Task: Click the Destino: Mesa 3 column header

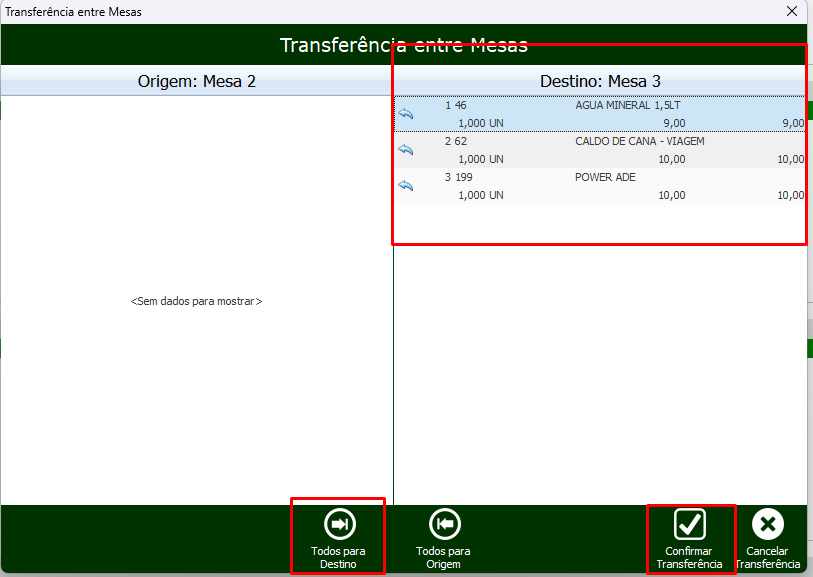Action: (x=600, y=81)
